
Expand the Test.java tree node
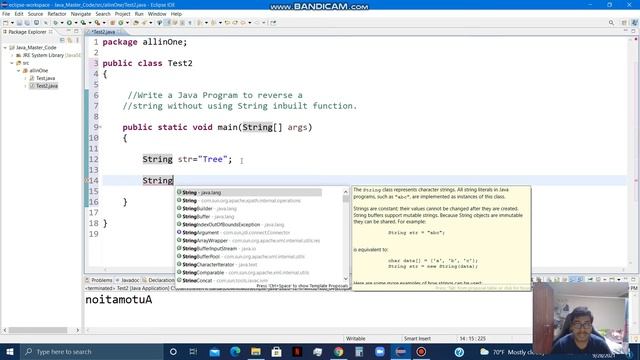pos(25,78)
